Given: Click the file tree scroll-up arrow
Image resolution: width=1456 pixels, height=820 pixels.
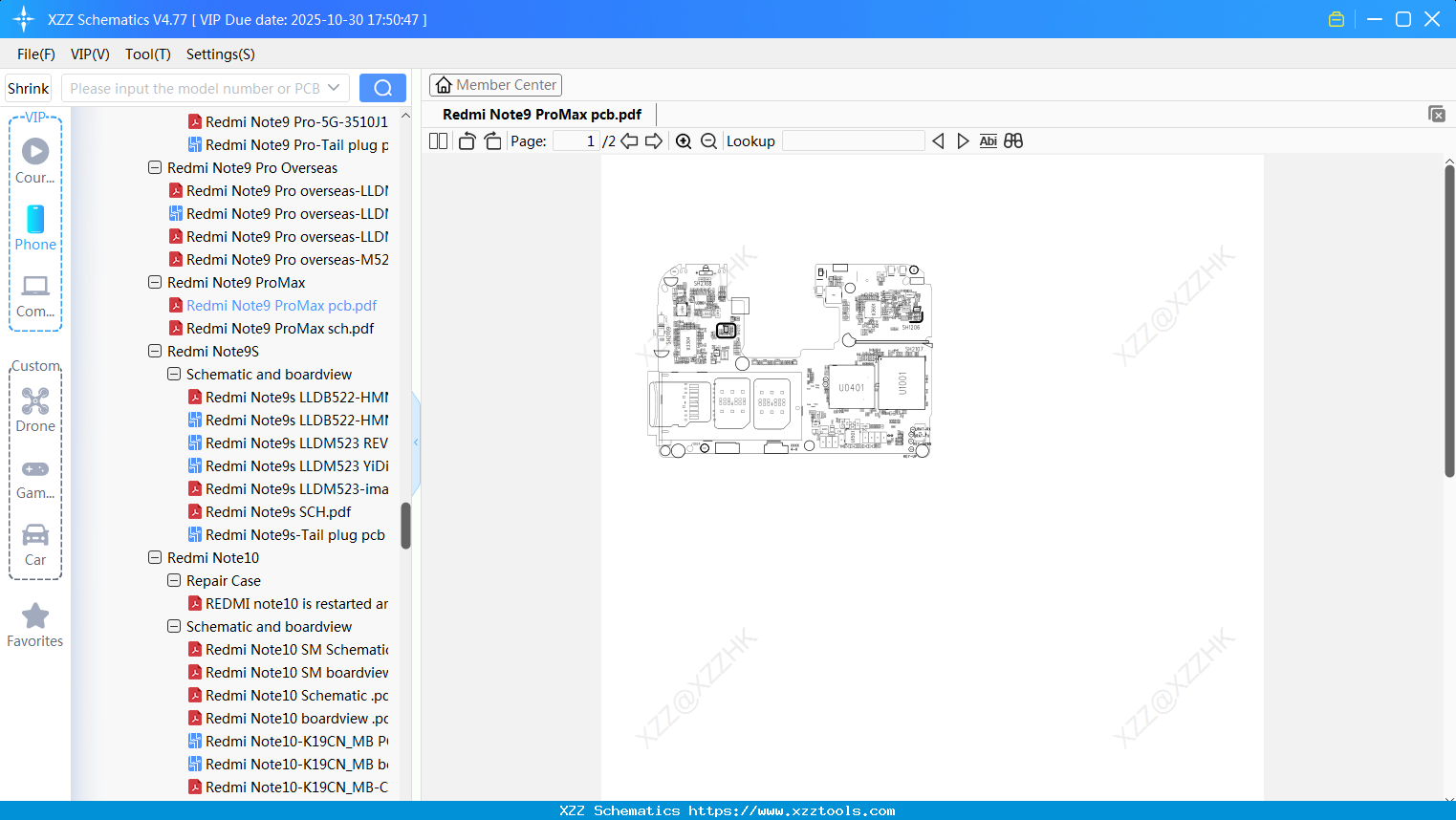Looking at the screenshot, I should click(x=405, y=116).
